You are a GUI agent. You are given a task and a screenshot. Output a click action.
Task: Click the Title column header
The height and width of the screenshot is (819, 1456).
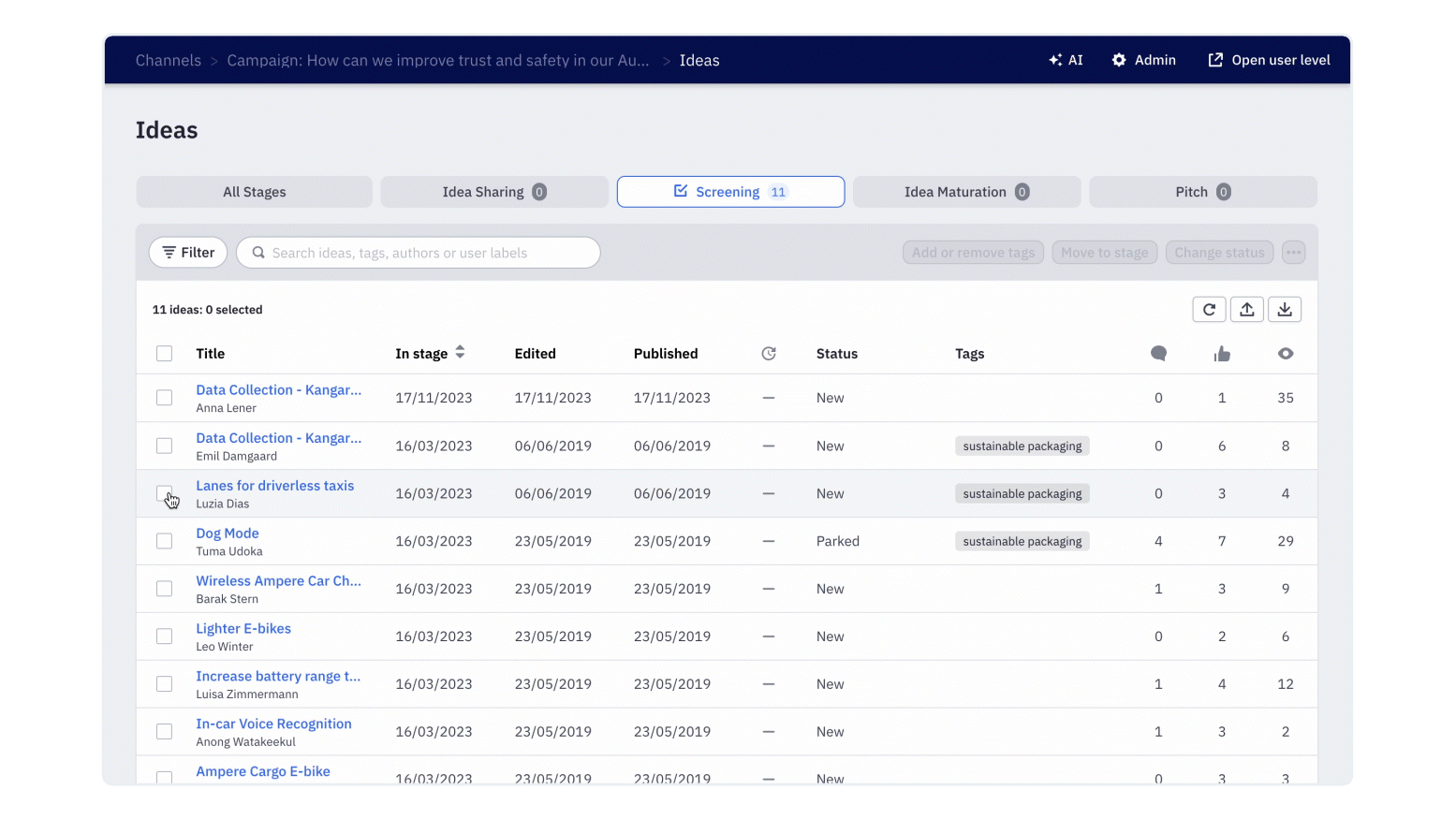click(x=211, y=354)
